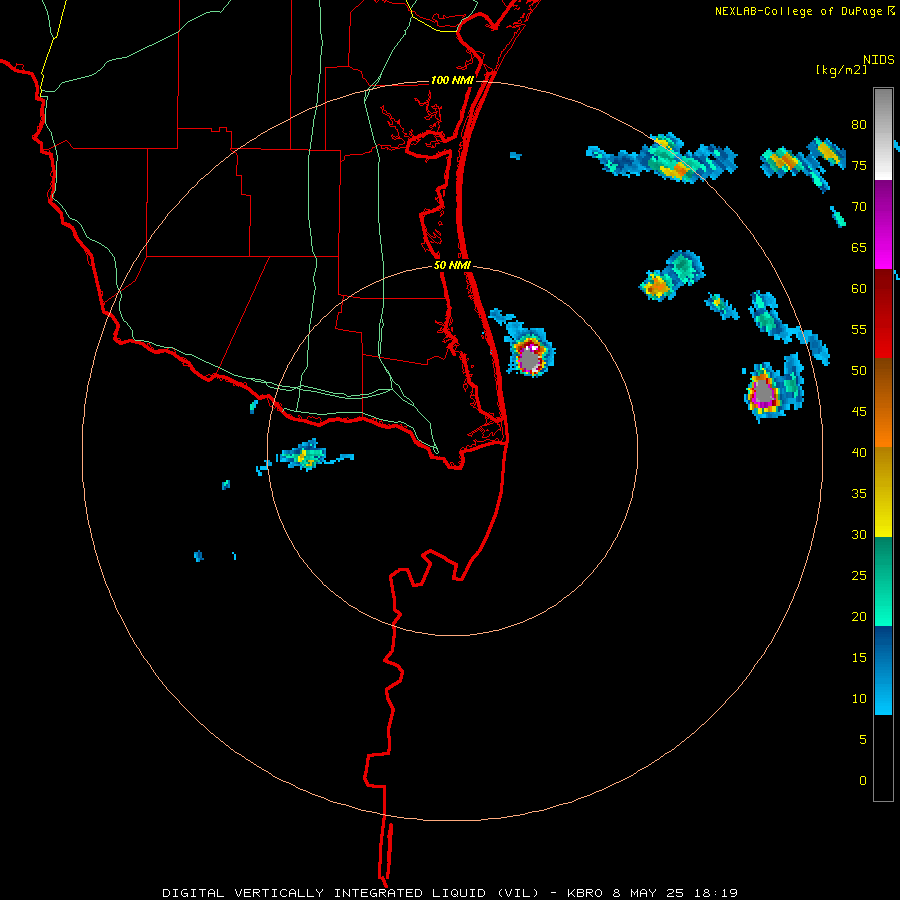Viewport: 900px width, 900px height.
Task: Click the black bottom segment of the color bar
Action: click(x=883, y=757)
